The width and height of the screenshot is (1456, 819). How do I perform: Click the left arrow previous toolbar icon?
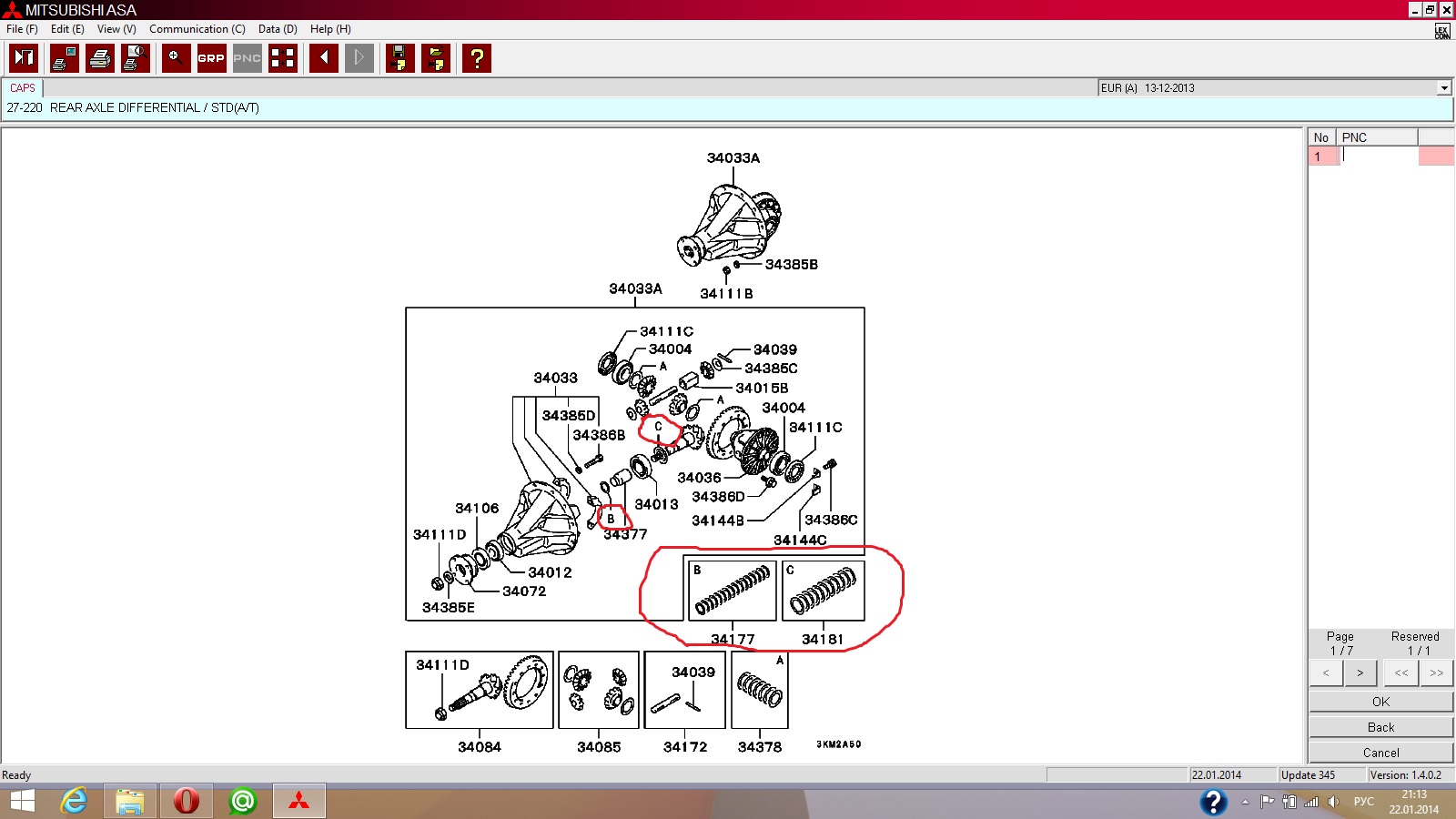point(324,58)
